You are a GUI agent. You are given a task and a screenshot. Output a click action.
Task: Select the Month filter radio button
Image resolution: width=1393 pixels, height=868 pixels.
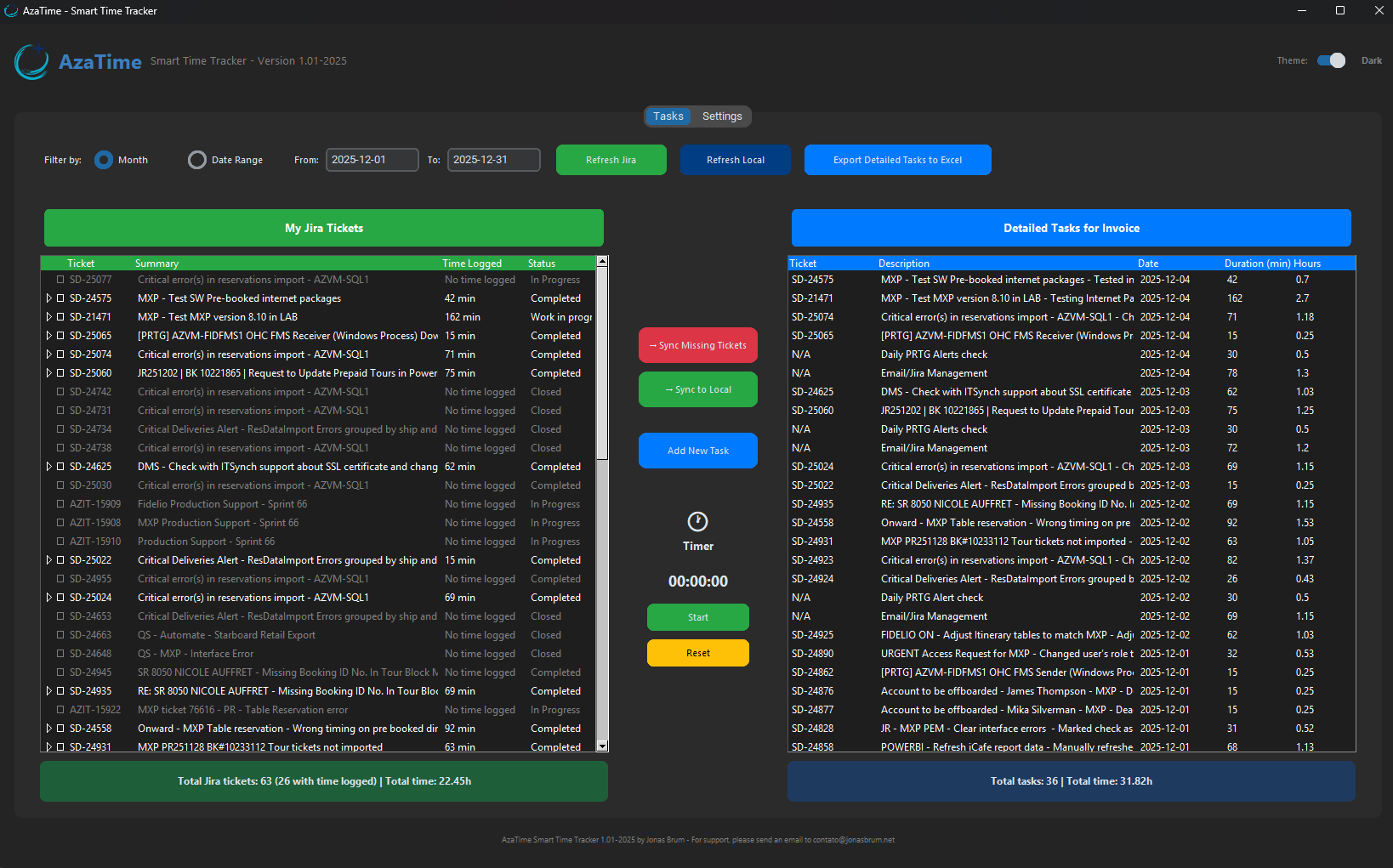[x=104, y=160]
